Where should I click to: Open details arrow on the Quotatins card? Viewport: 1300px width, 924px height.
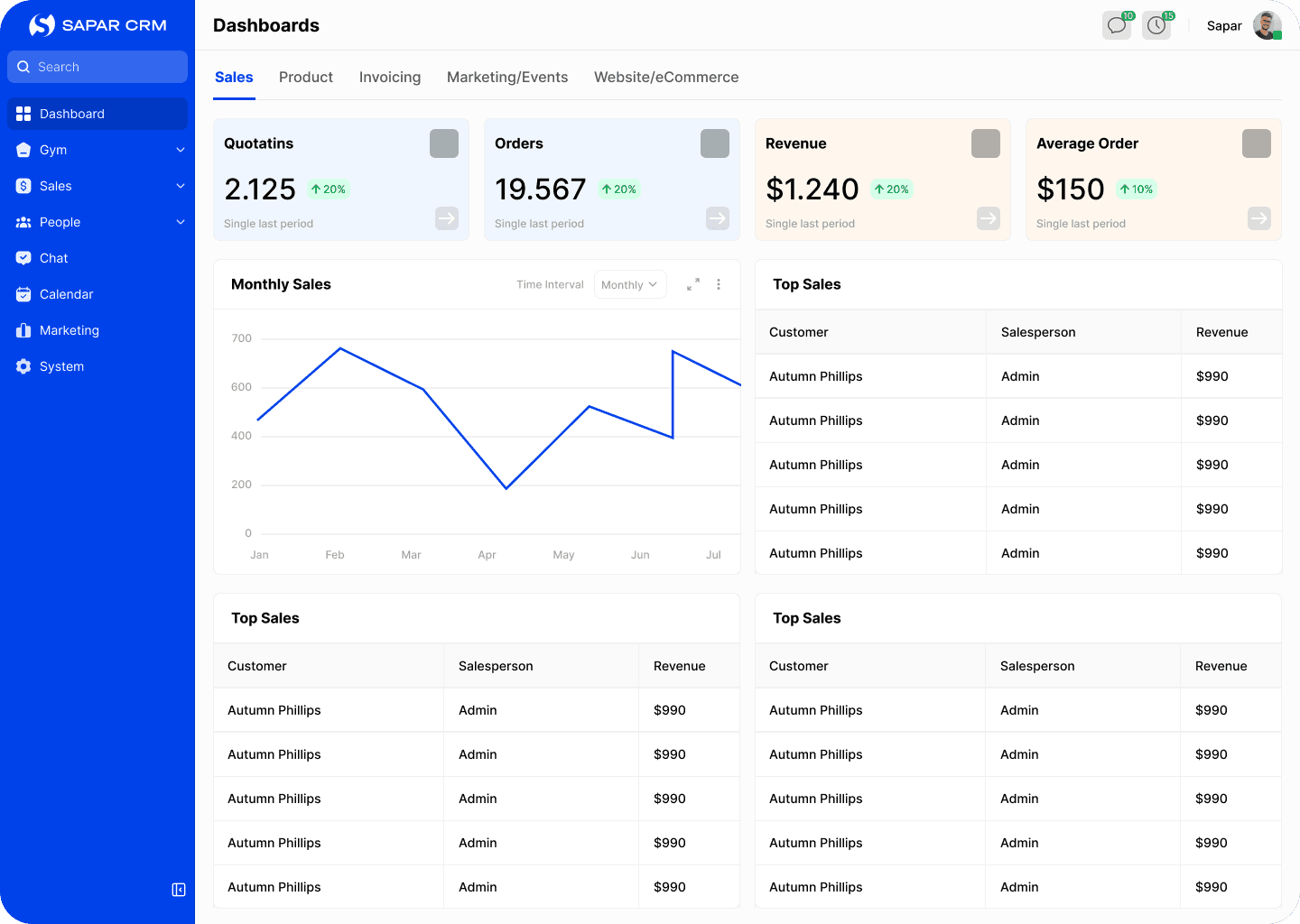click(x=446, y=218)
